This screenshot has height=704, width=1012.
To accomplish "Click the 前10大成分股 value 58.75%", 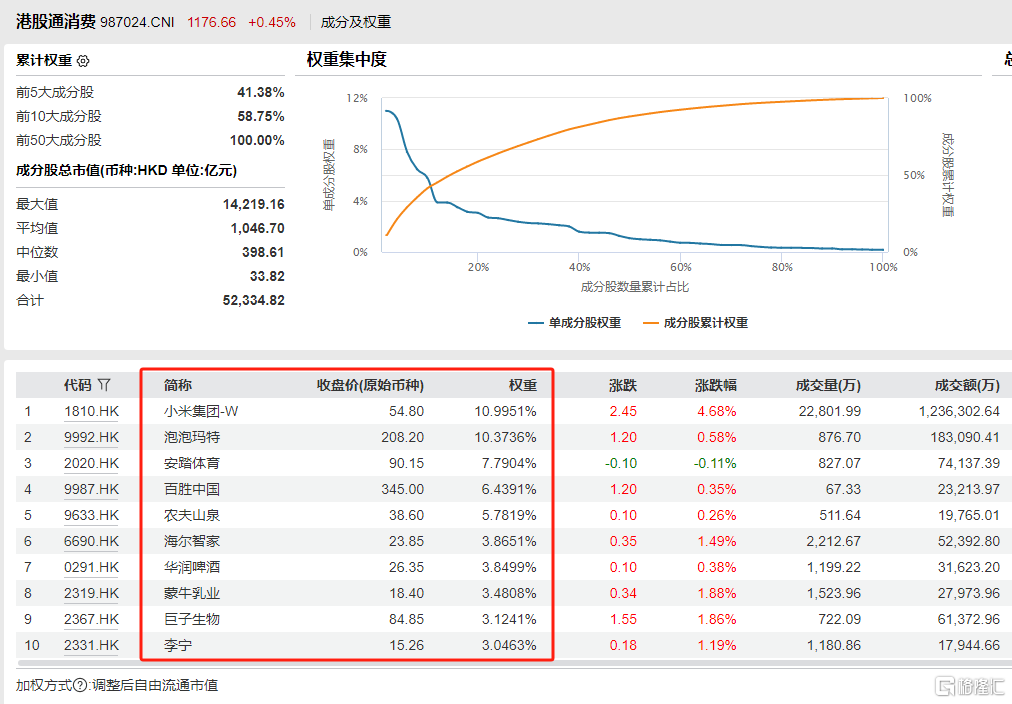I will [261, 116].
